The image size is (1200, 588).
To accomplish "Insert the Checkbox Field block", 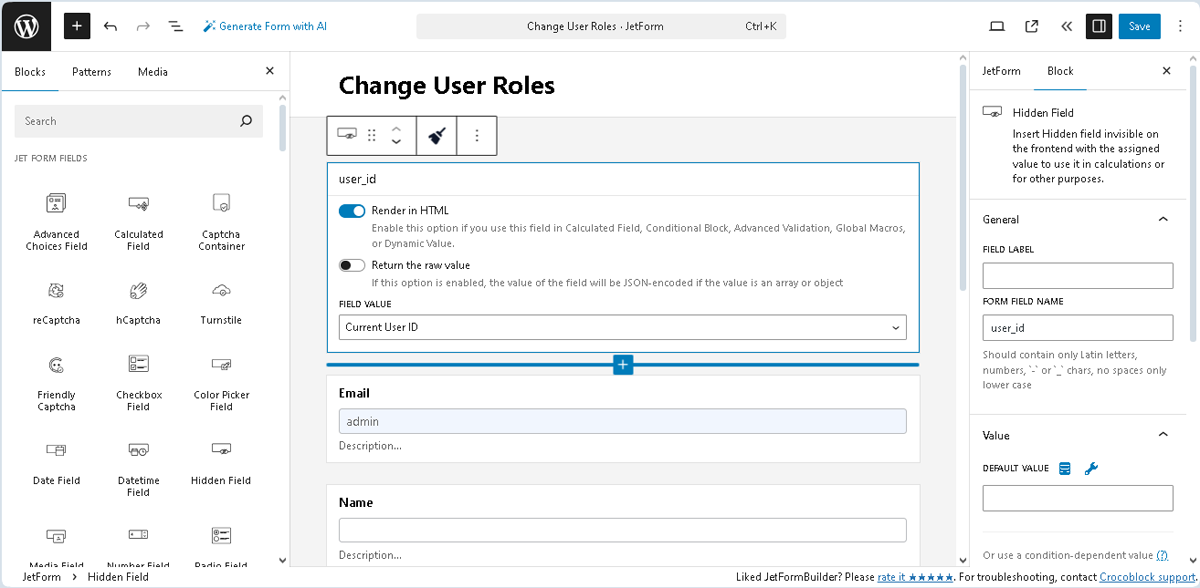I will point(138,383).
